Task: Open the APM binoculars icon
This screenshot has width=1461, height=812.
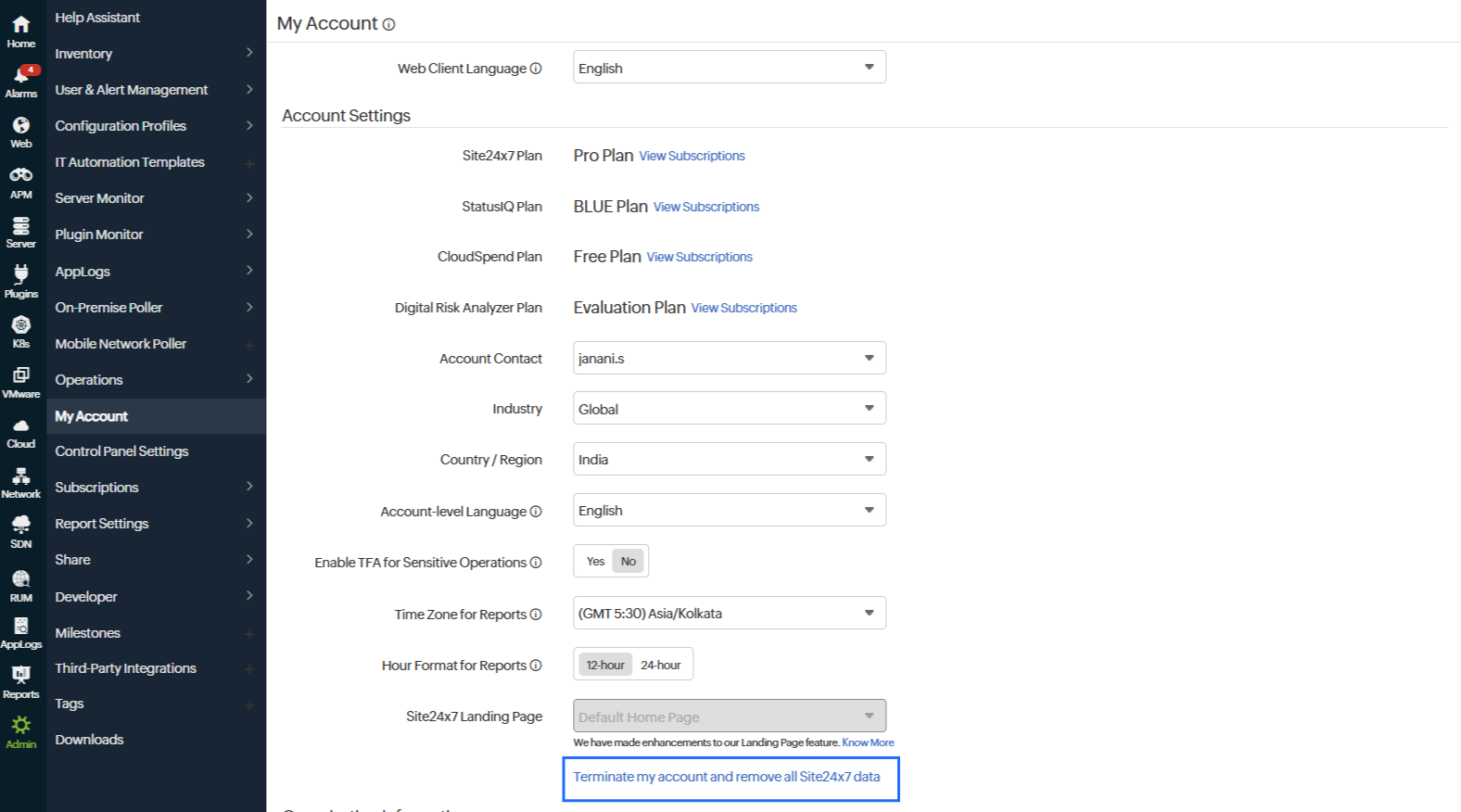Action: pyautogui.click(x=21, y=182)
